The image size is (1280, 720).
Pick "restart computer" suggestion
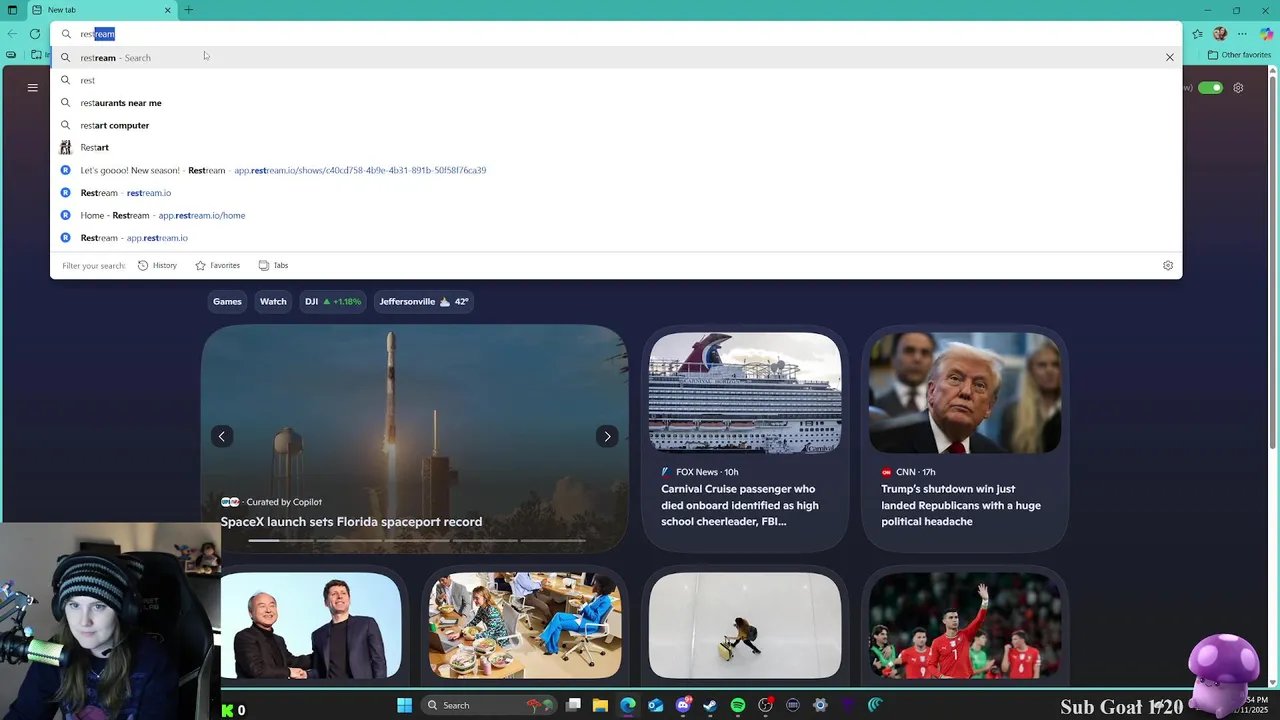[x=615, y=125]
